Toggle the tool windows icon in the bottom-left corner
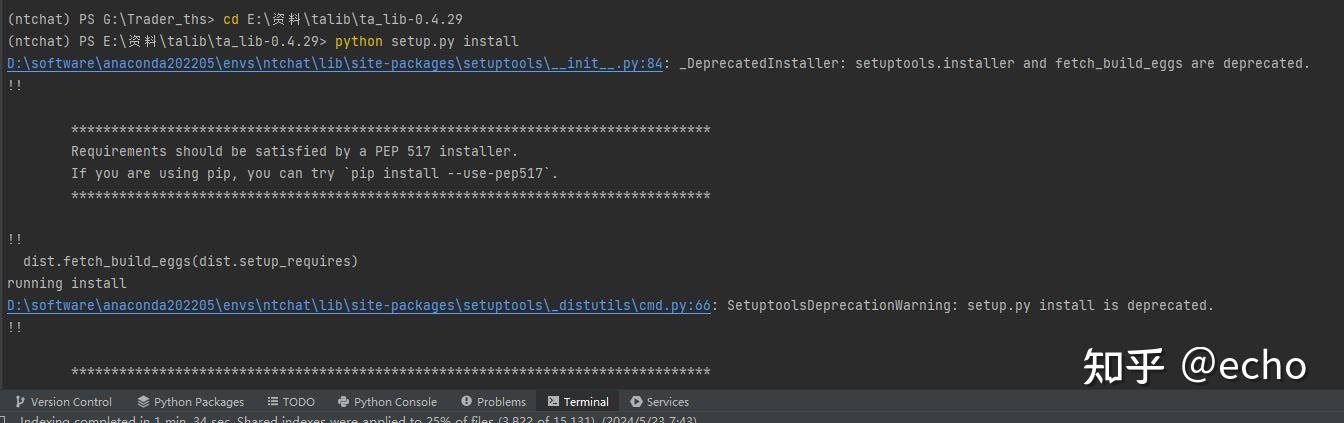Viewport: 1344px width, 423px height. pyautogui.click(x=4, y=419)
